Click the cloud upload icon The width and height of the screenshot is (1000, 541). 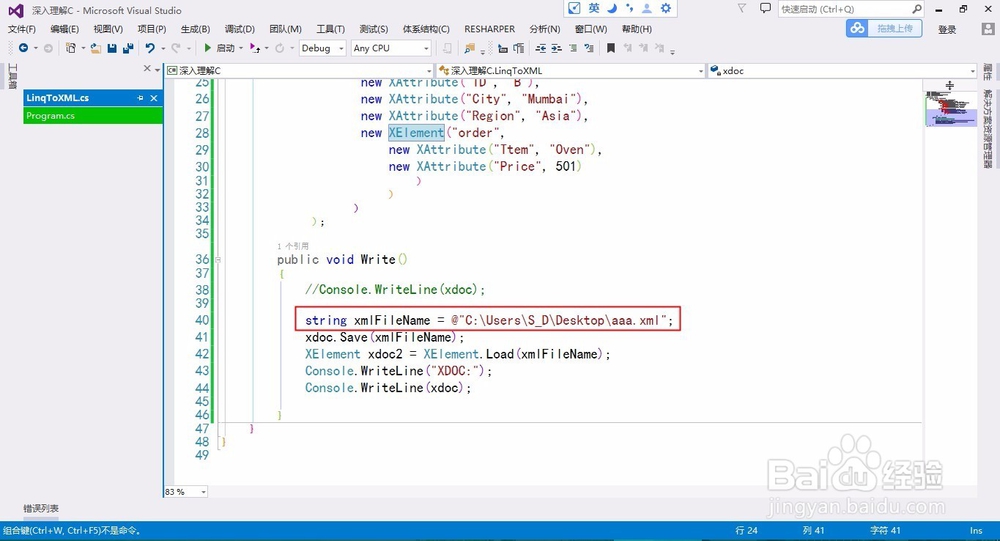[x=858, y=28]
